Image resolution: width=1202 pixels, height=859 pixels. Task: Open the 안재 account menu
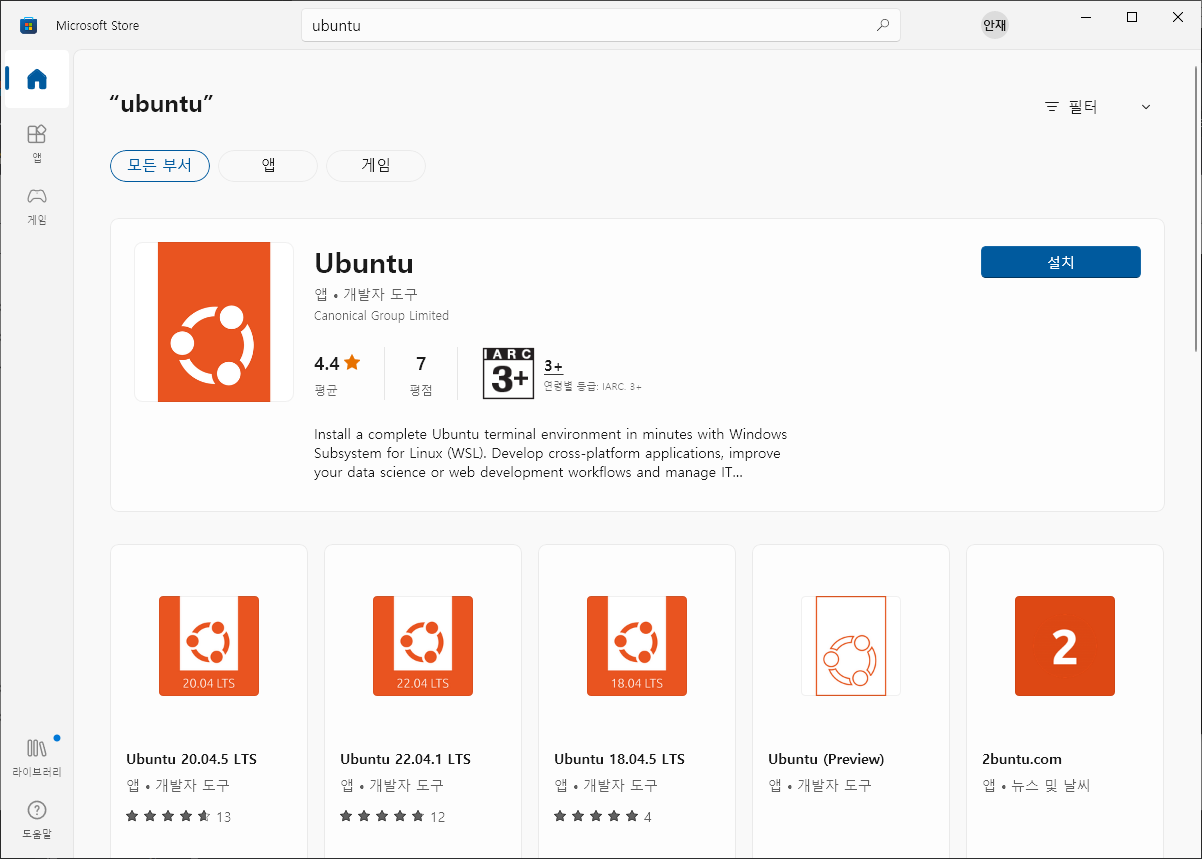[x=995, y=24]
